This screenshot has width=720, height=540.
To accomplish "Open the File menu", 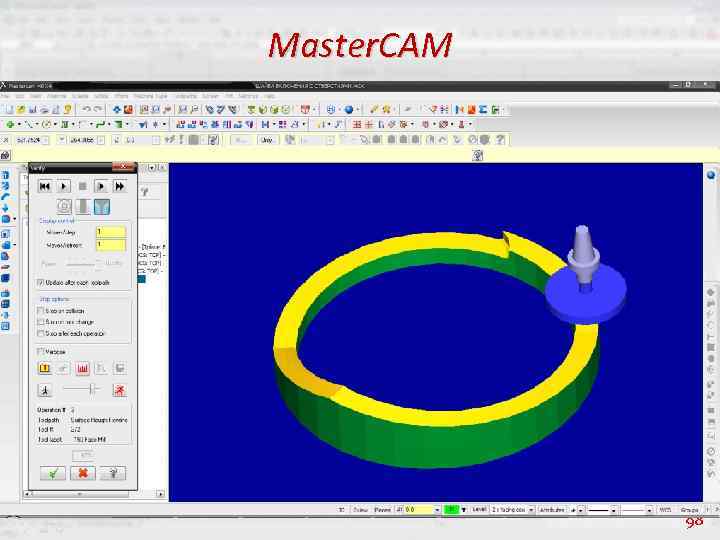I will click(5, 96).
